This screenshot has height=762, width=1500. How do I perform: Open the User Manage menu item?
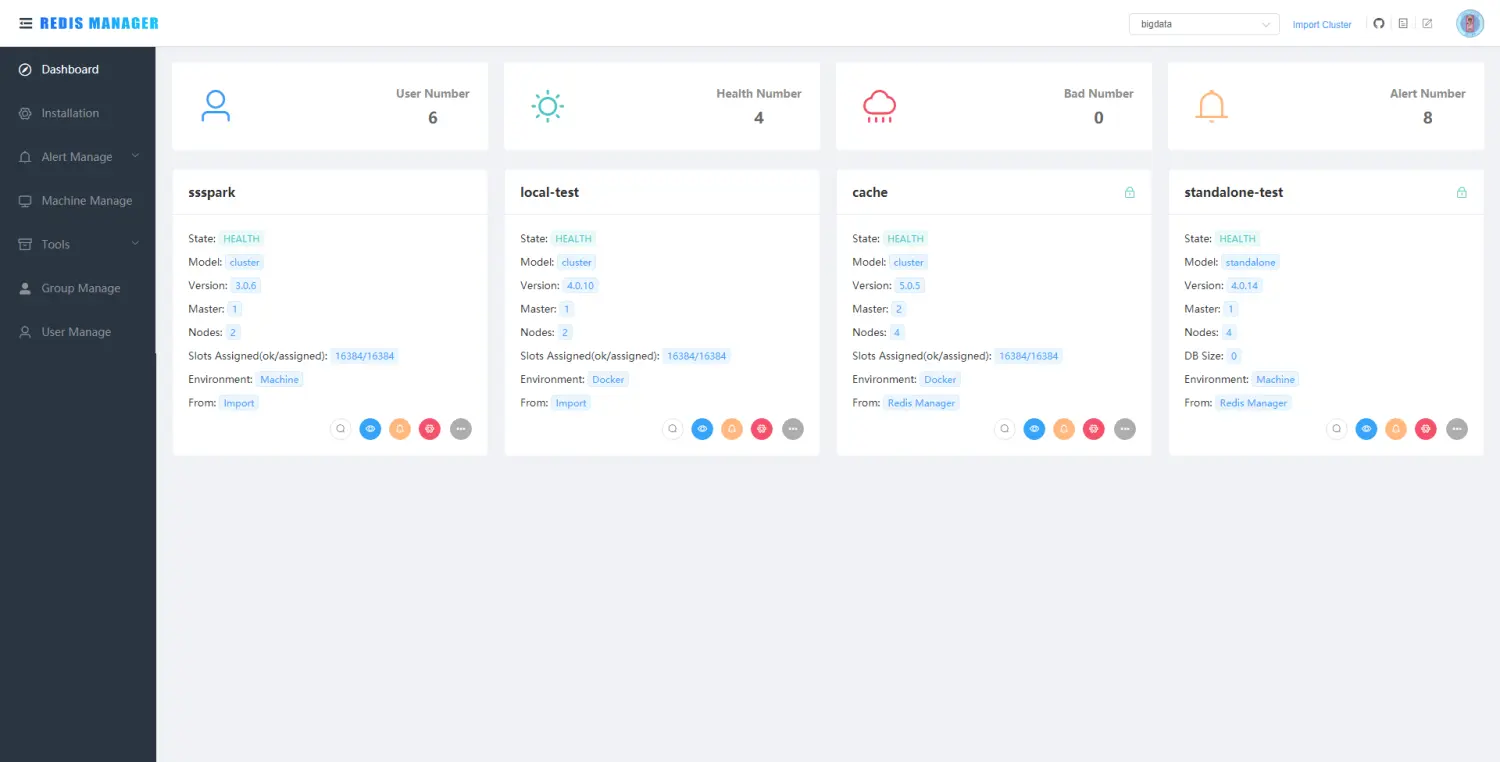(x=76, y=332)
